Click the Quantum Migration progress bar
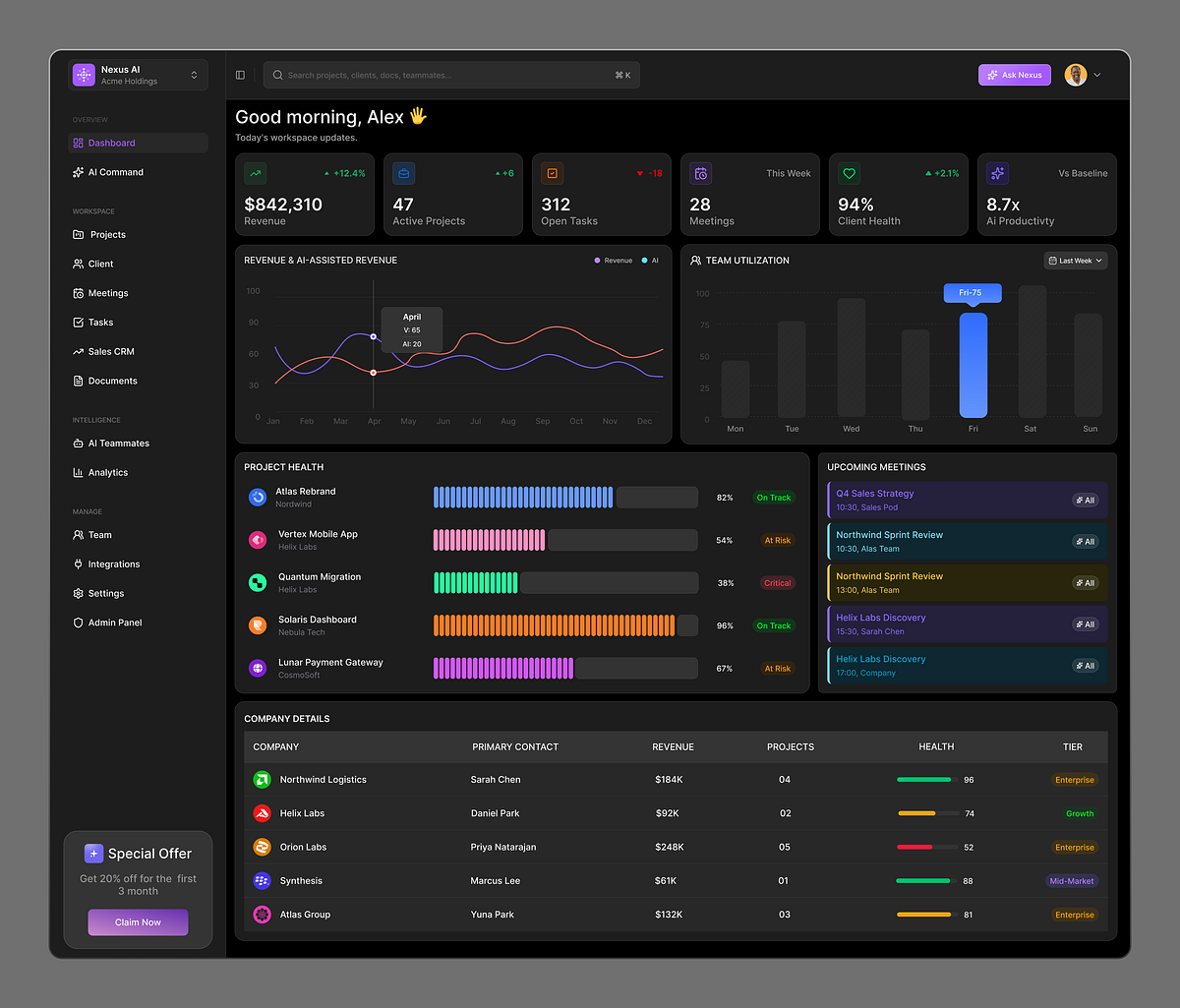 coord(565,583)
